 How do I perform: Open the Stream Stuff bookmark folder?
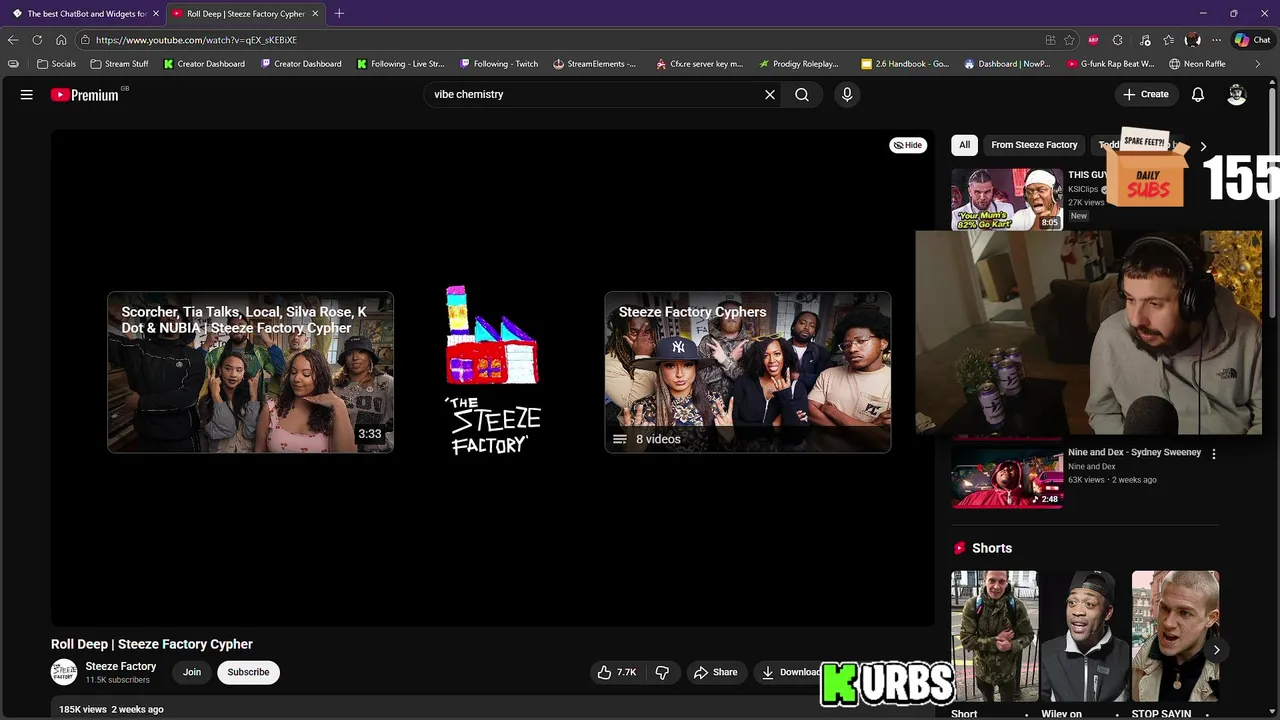[119, 64]
